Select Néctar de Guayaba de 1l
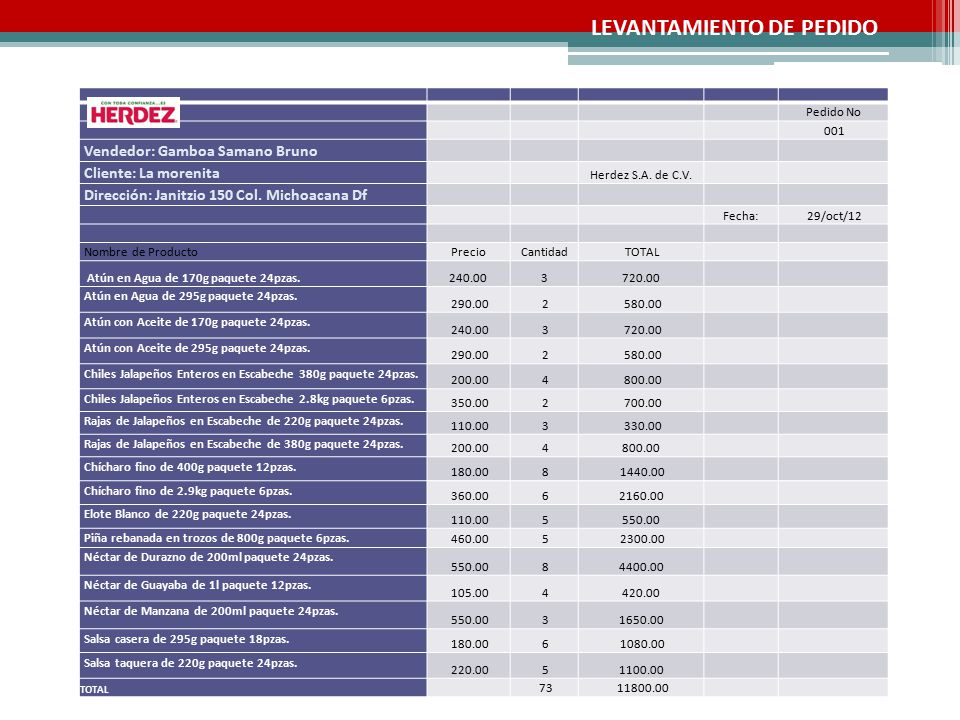The image size is (960, 720). (x=198, y=585)
